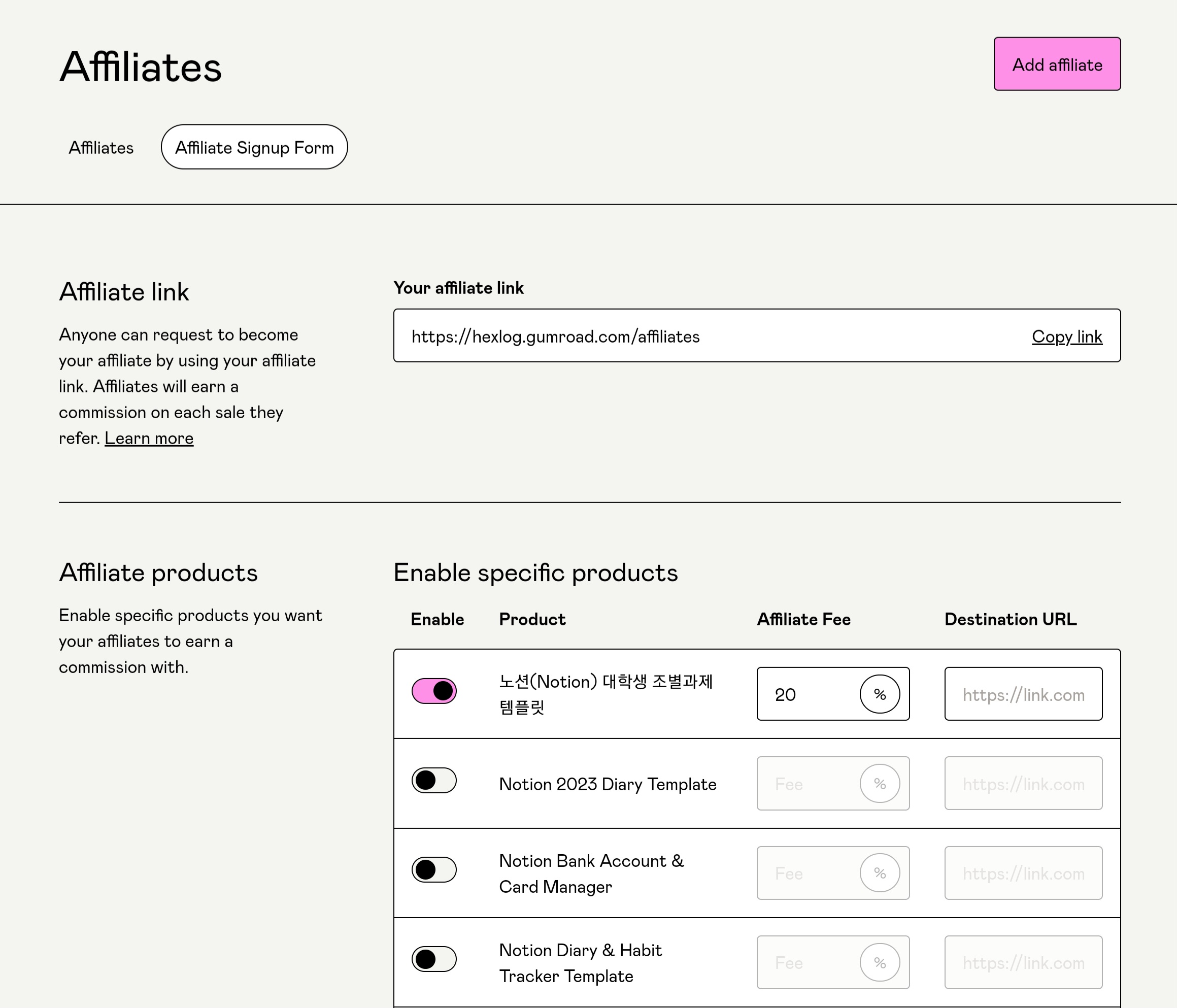
Task: Switch to the Affiliates tab
Action: click(101, 148)
